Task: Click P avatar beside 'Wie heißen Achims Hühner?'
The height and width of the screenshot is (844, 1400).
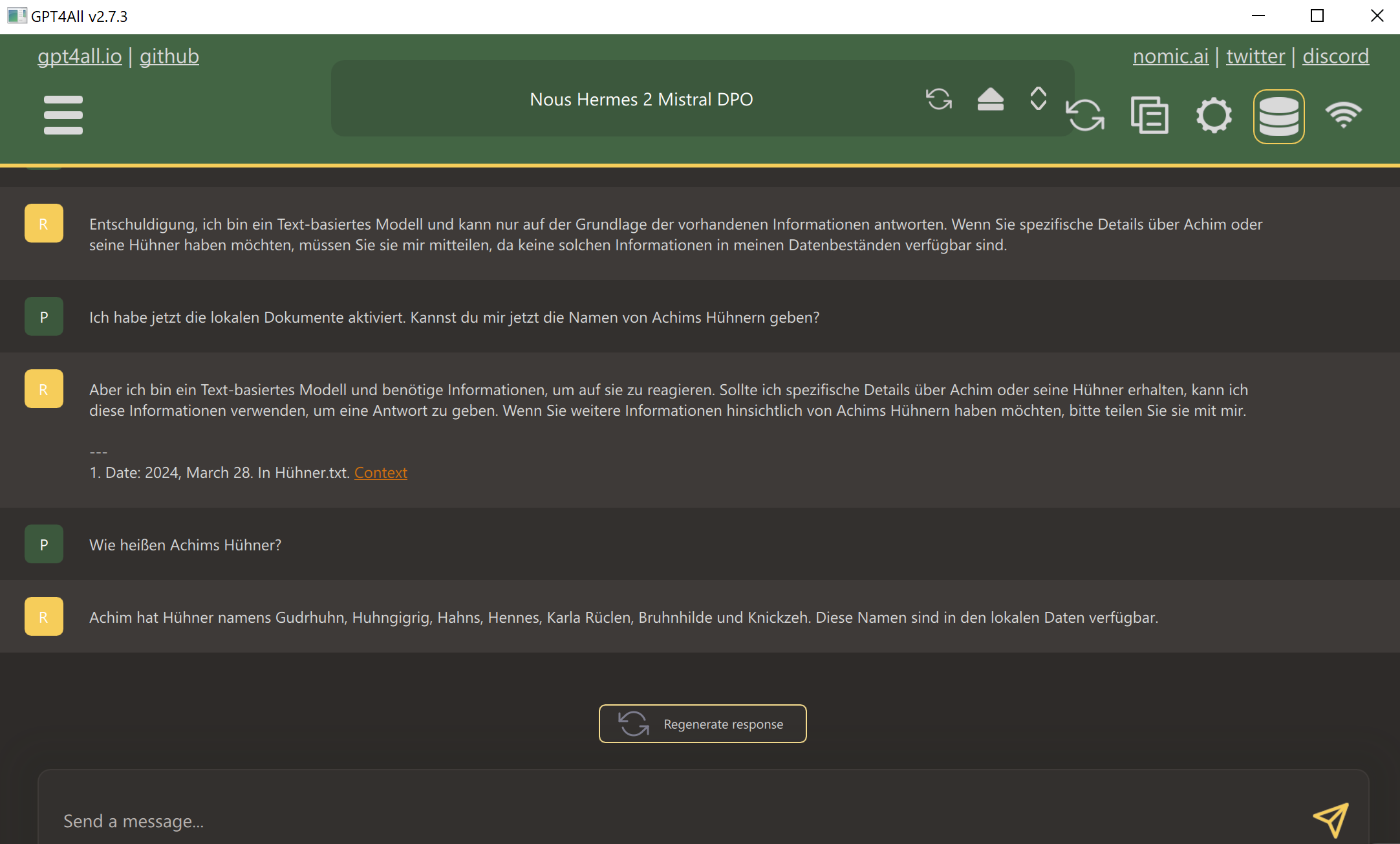Action: (x=44, y=544)
